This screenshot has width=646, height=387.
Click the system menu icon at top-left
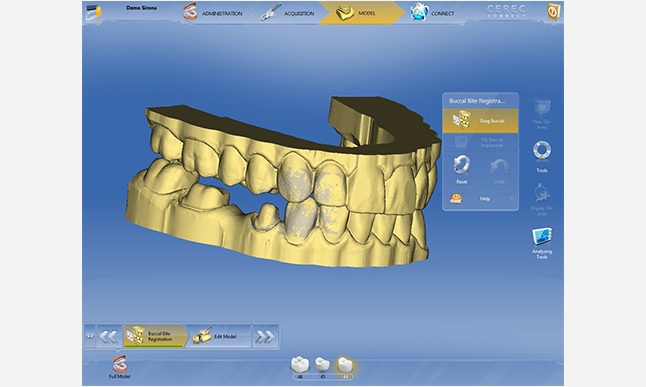(94, 12)
